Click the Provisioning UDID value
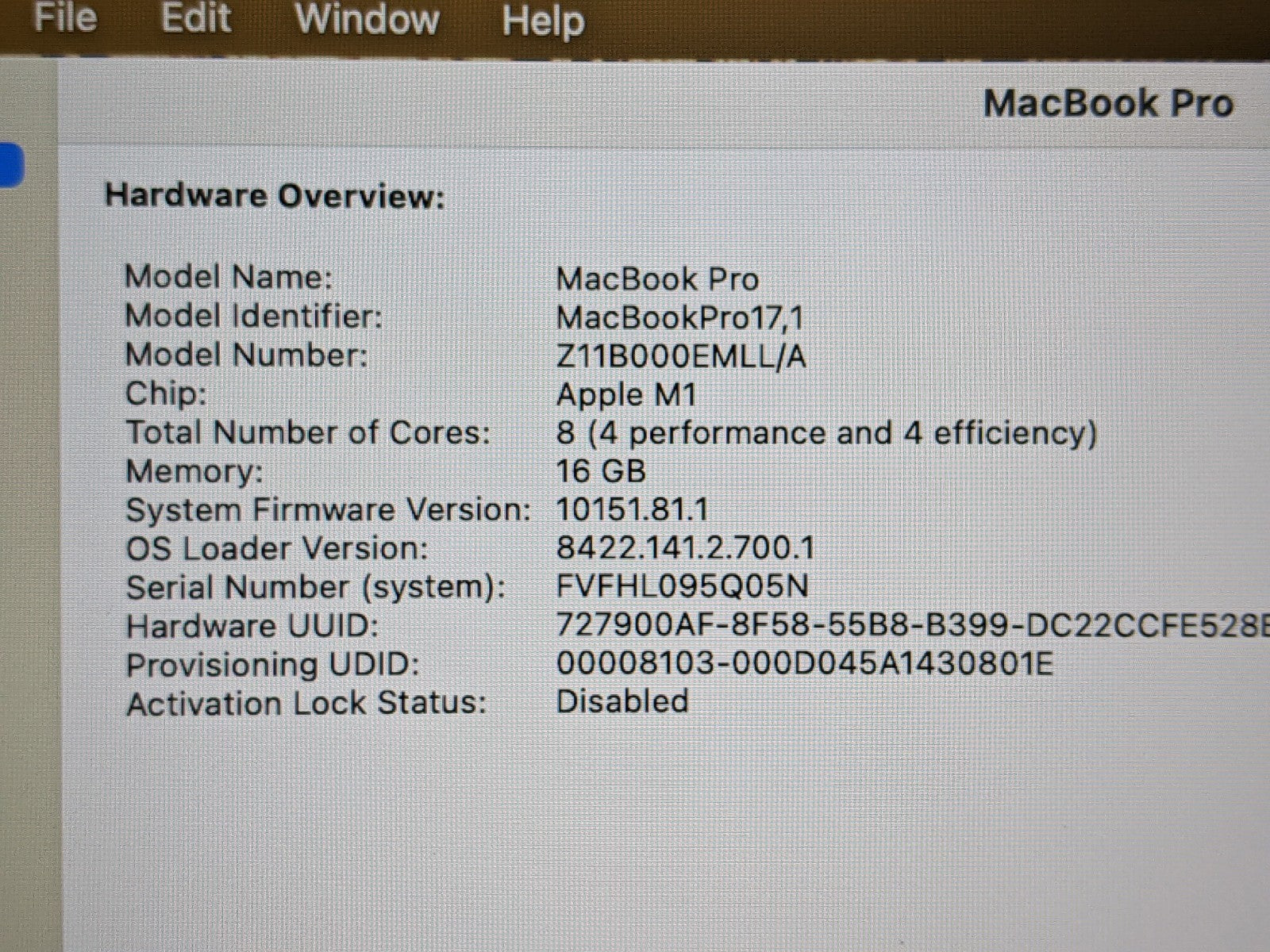1270x952 pixels. (804, 663)
